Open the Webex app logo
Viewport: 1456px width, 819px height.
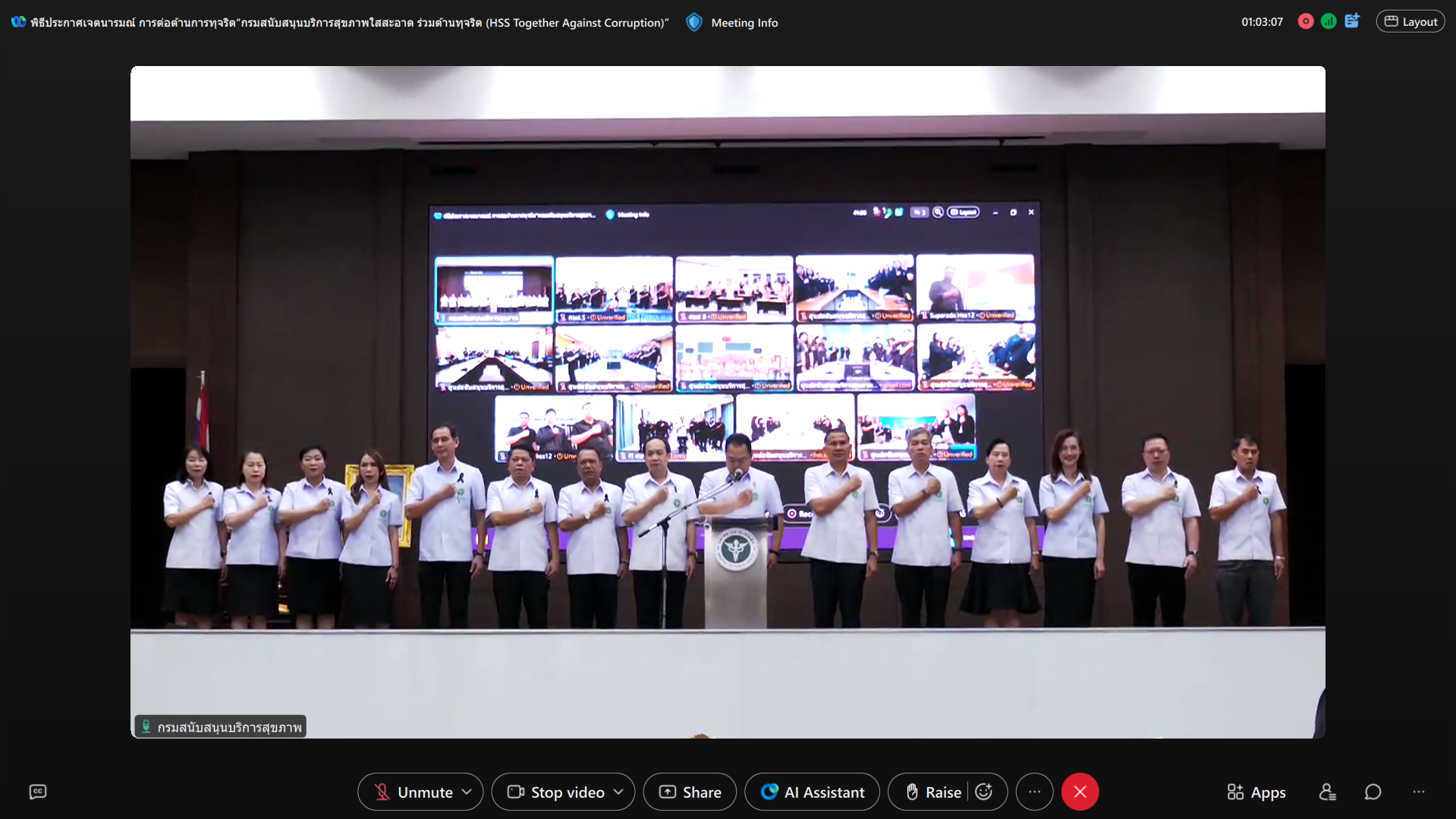coord(18,22)
